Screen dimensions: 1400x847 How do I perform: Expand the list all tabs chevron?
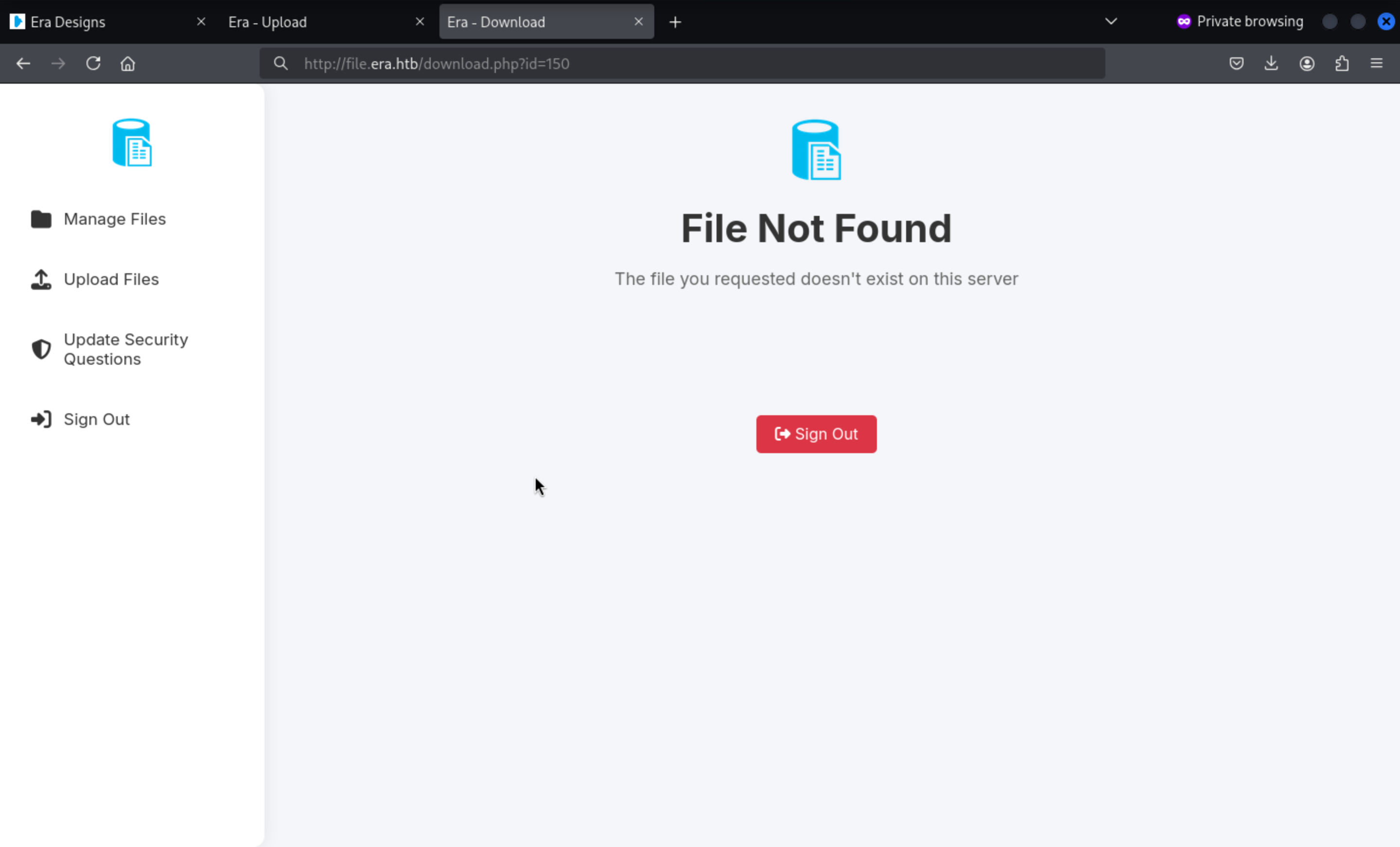point(1111,21)
